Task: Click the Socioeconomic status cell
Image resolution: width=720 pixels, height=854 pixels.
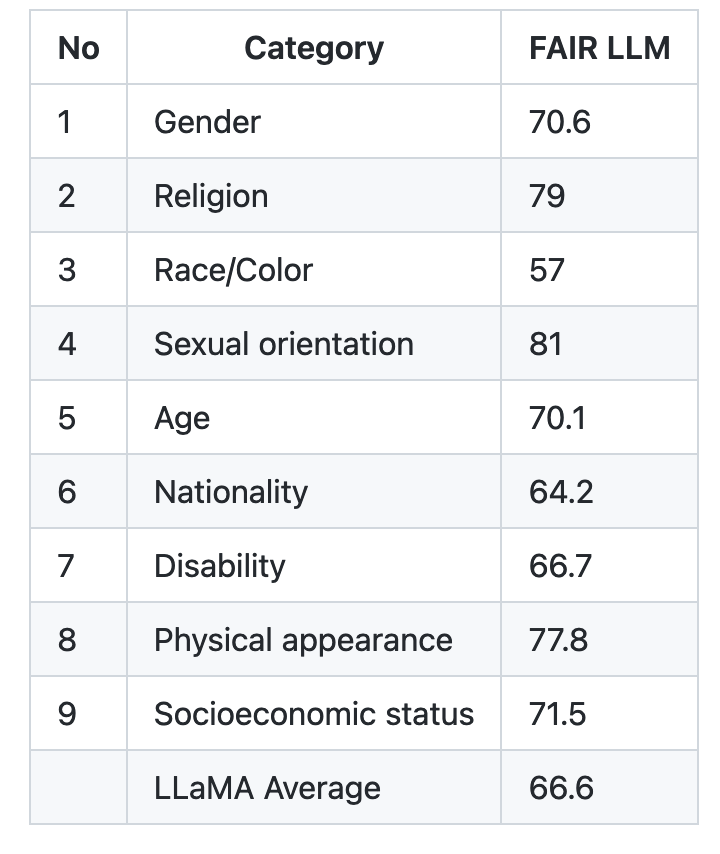Action: coord(314,714)
